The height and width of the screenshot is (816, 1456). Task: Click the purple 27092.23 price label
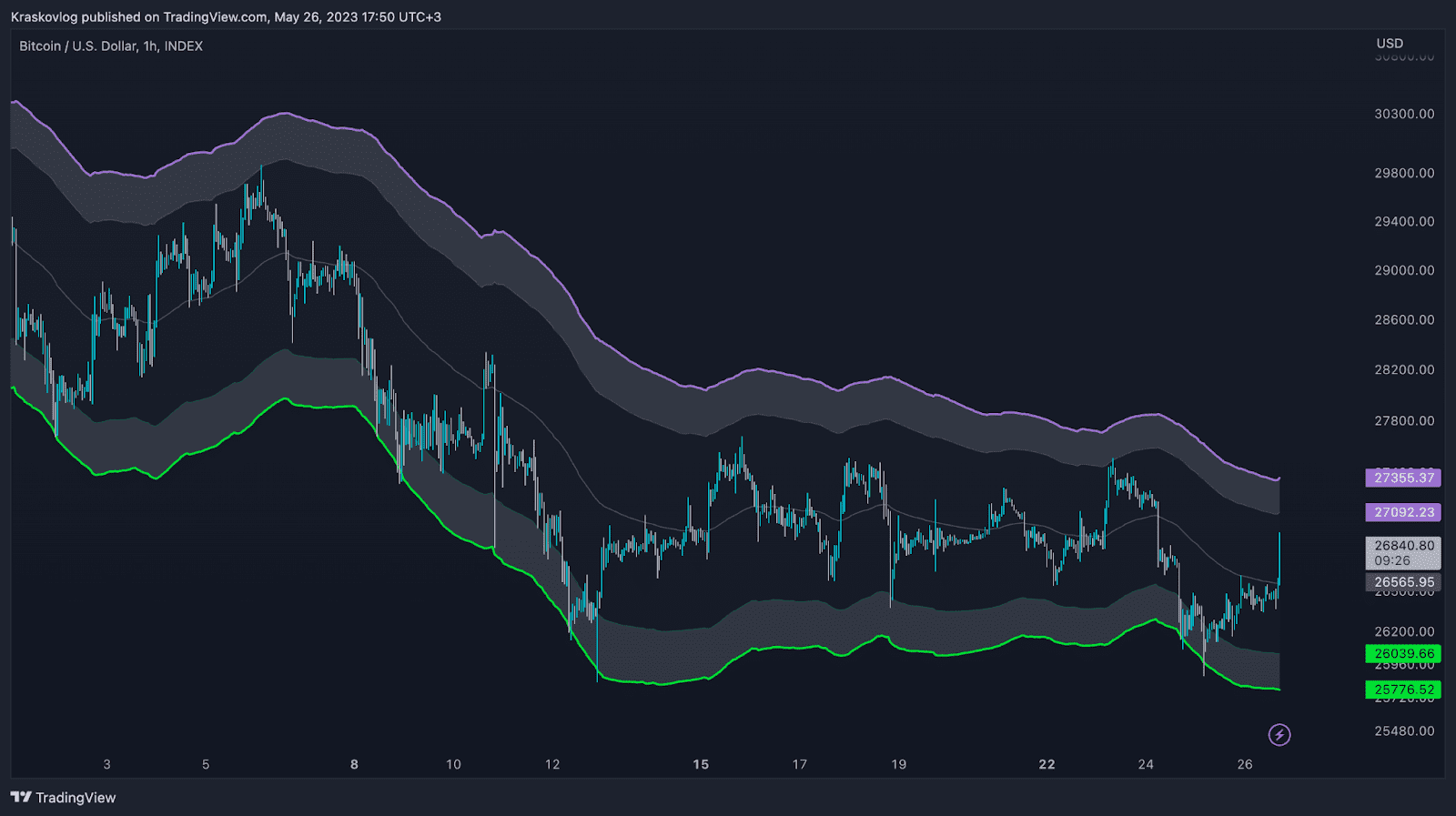point(1403,512)
